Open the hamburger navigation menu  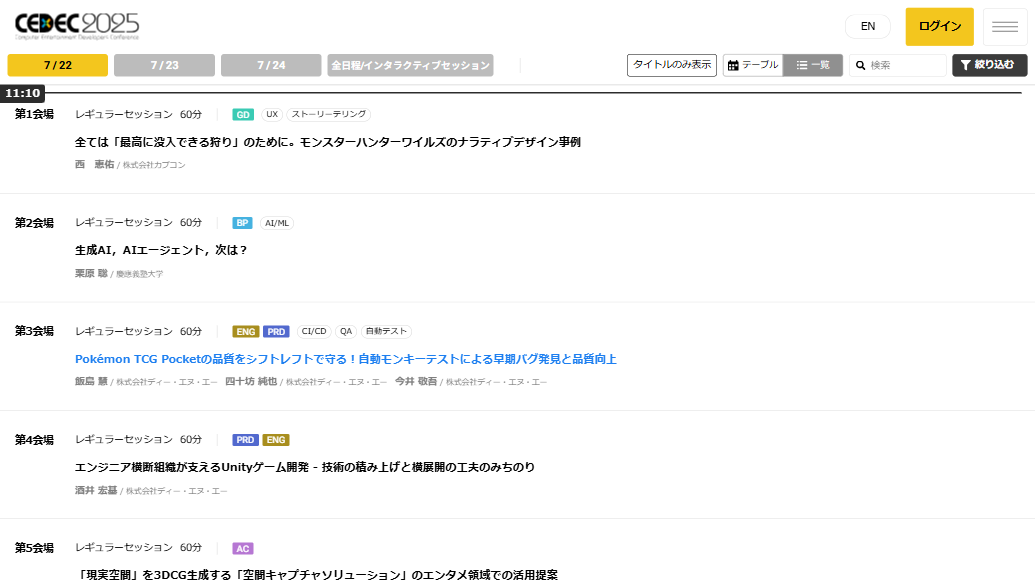point(1004,26)
